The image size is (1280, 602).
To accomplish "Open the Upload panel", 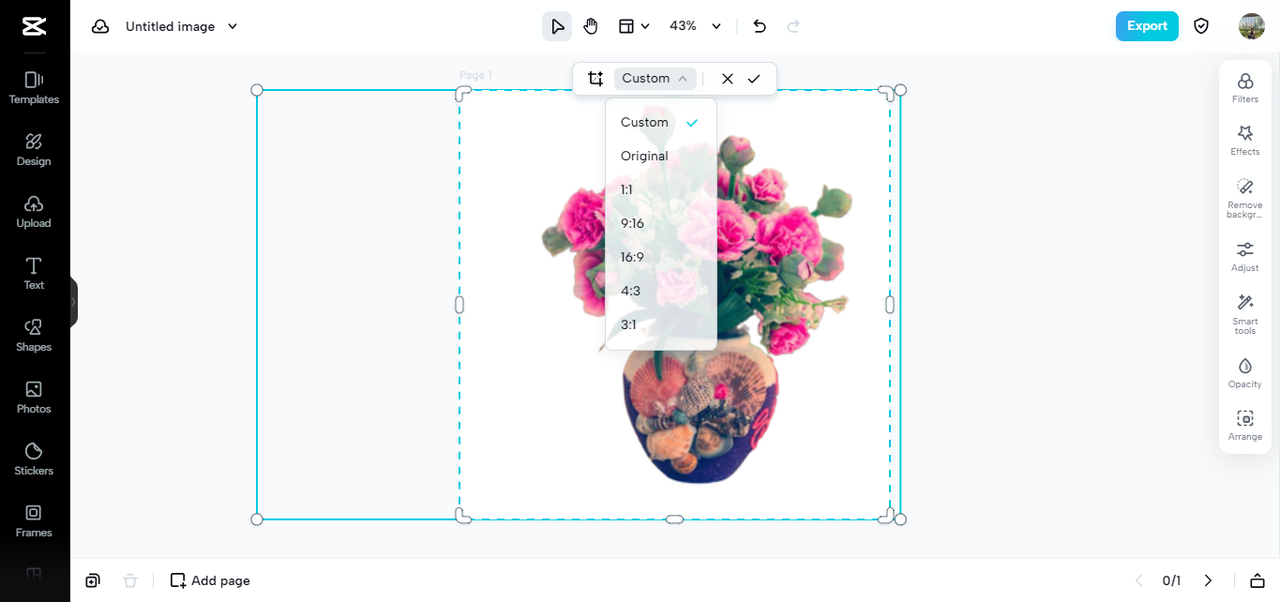I will pyautogui.click(x=34, y=212).
